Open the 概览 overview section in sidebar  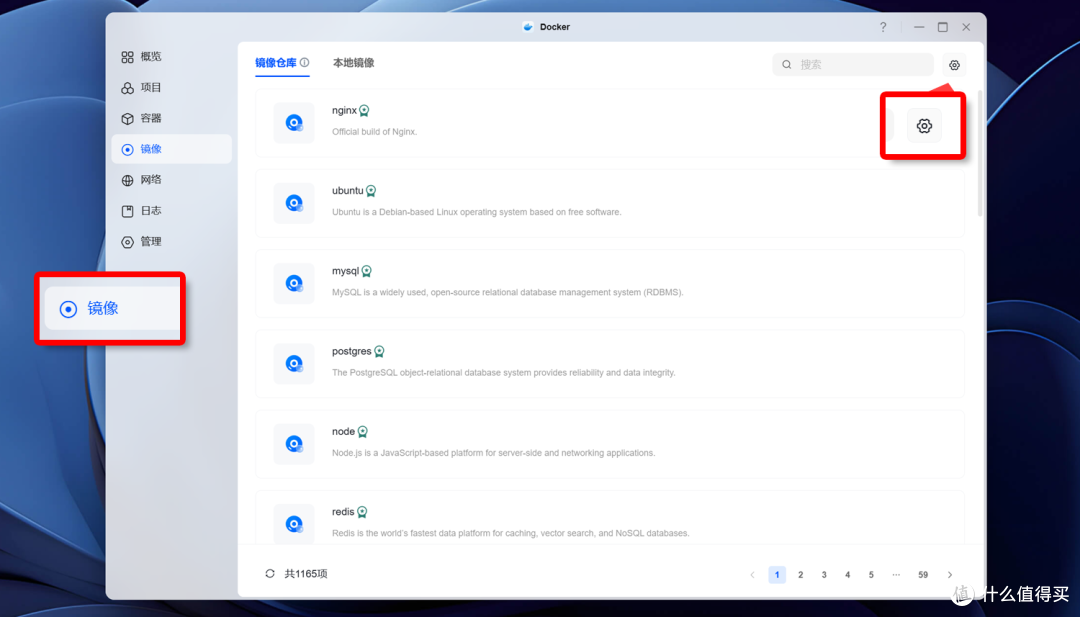pyautogui.click(x=171, y=56)
